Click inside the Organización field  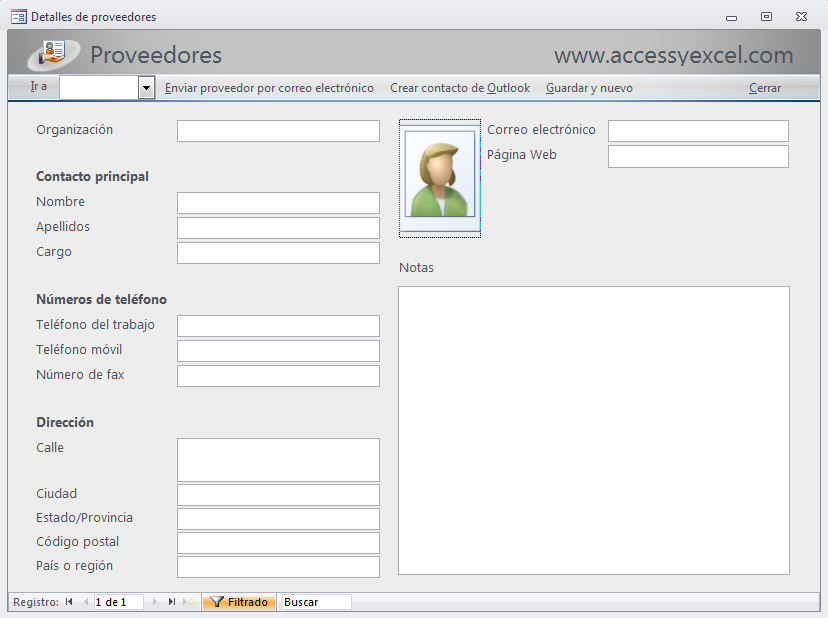[x=278, y=130]
